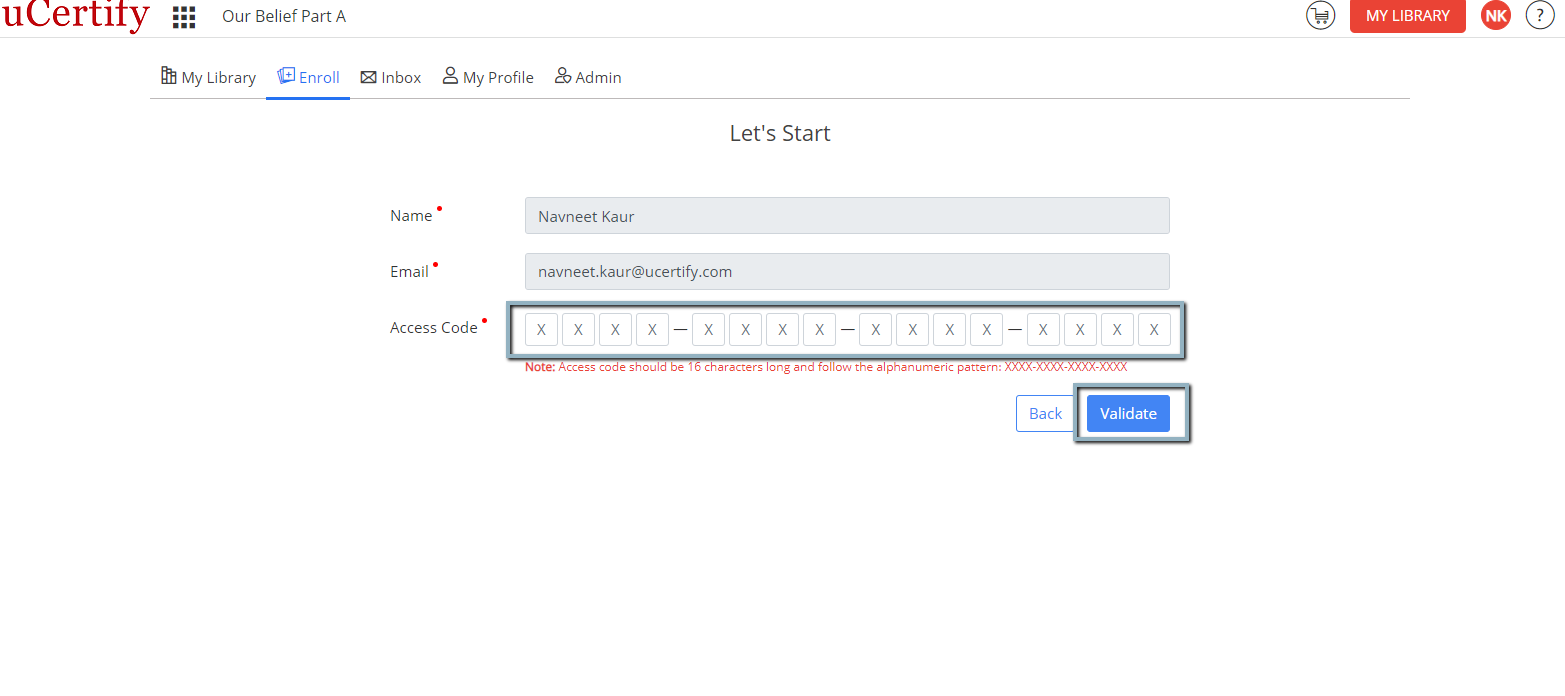Open the help question mark icon
Image resolution: width=1565 pixels, height=696 pixels.
(1540, 16)
